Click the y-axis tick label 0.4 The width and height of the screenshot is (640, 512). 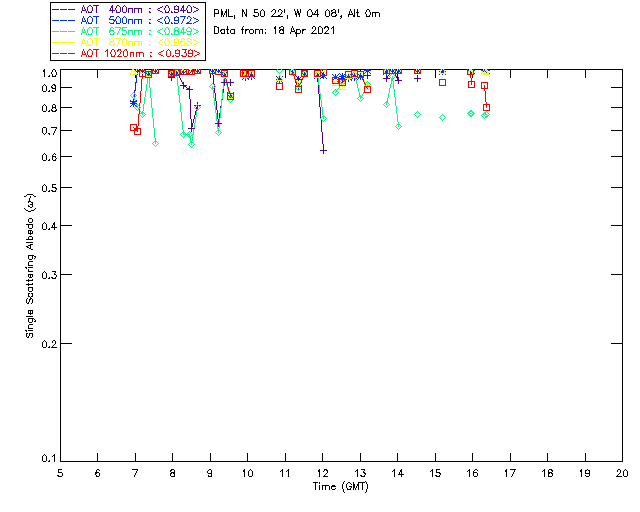point(49,226)
